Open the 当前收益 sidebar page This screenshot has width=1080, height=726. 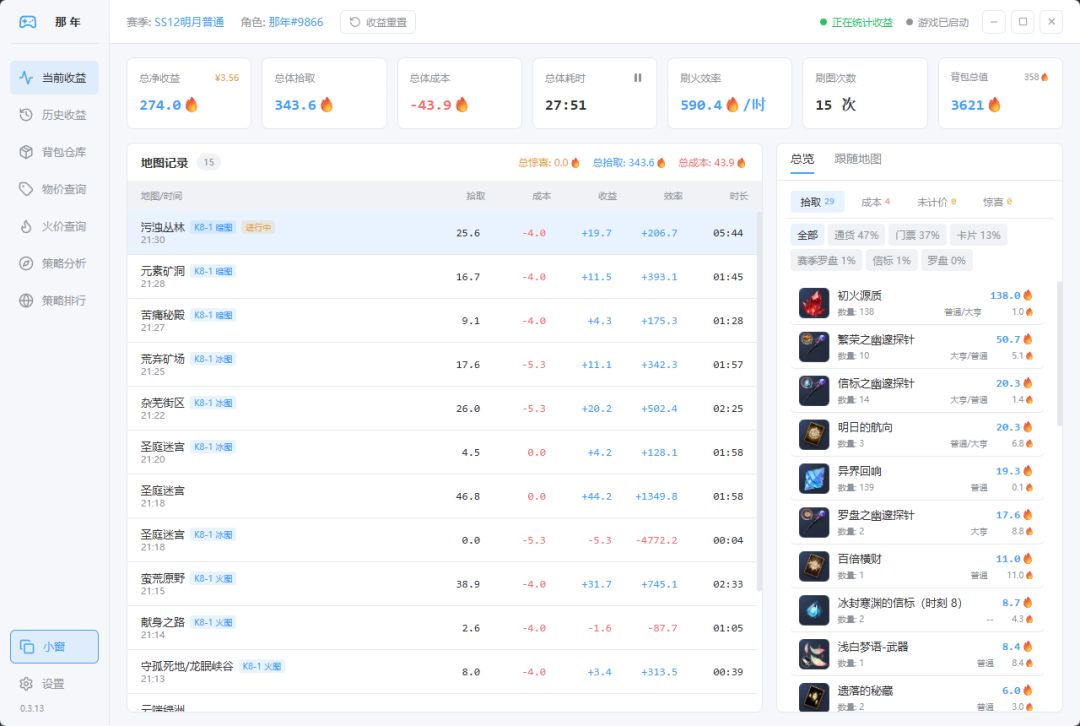coord(54,78)
